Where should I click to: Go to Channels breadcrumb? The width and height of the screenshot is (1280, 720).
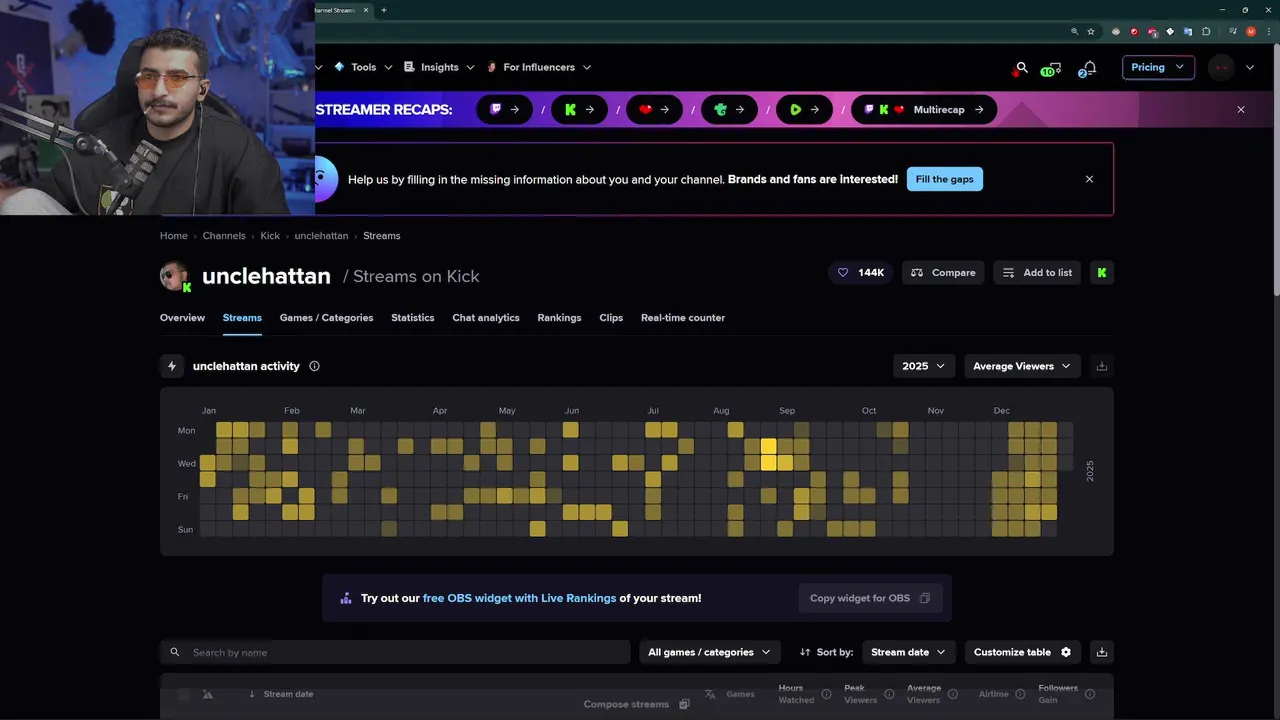tap(224, 236)
